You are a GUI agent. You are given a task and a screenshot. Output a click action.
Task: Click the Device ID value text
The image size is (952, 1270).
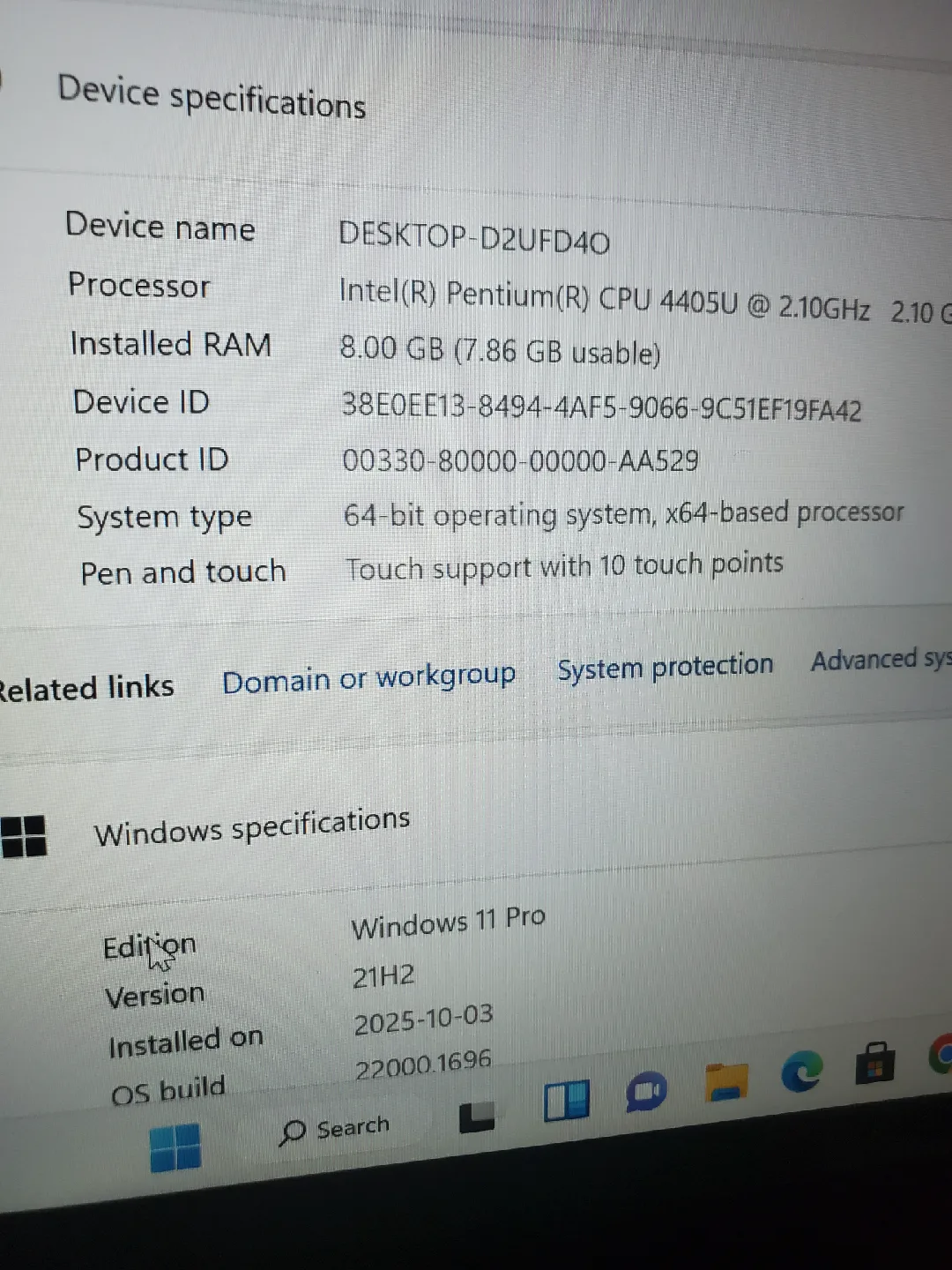pyautogui.click(x=602, y=408)
